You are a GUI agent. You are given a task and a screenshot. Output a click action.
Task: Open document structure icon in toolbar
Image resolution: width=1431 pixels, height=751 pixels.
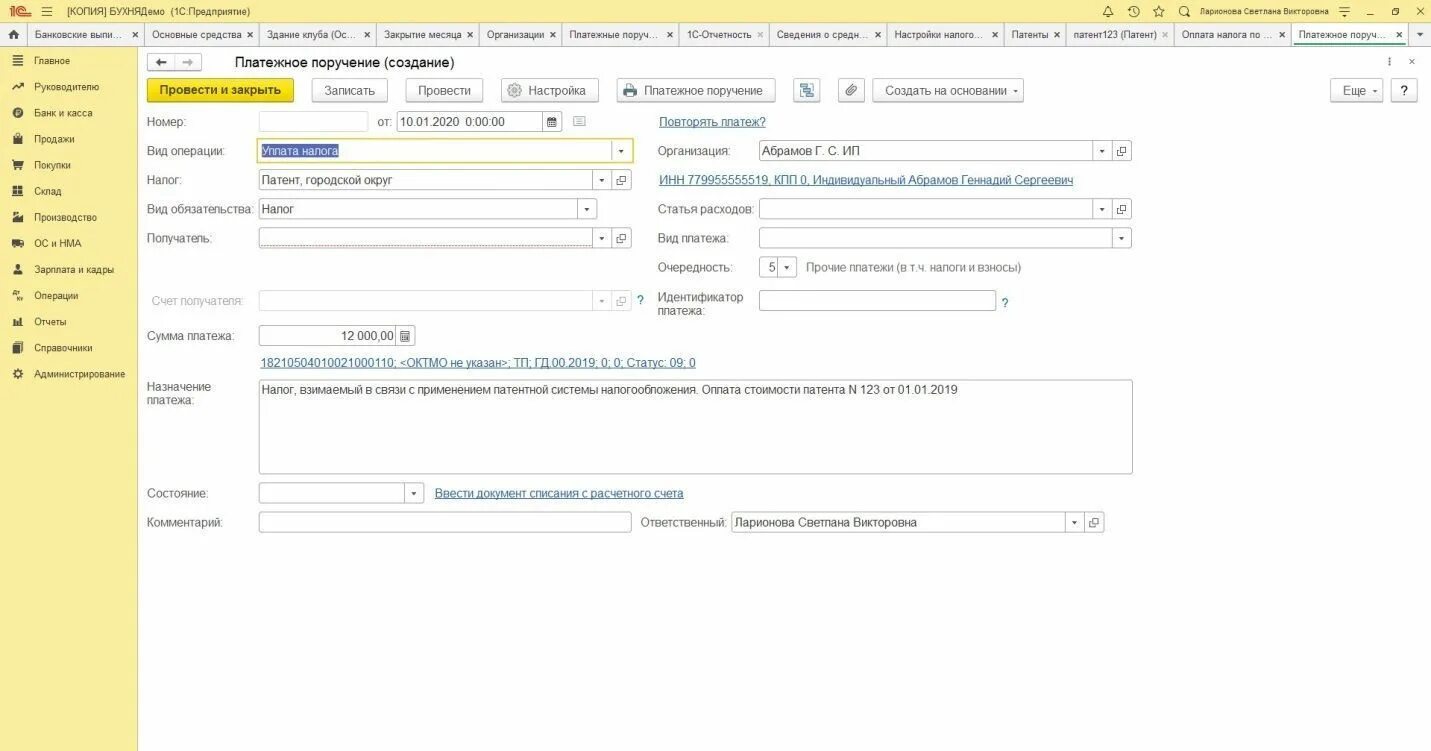[807, 90]
